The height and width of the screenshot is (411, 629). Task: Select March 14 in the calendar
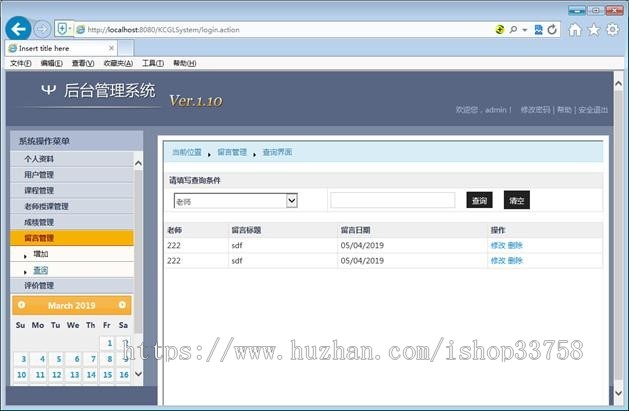(x=91, y=375)
